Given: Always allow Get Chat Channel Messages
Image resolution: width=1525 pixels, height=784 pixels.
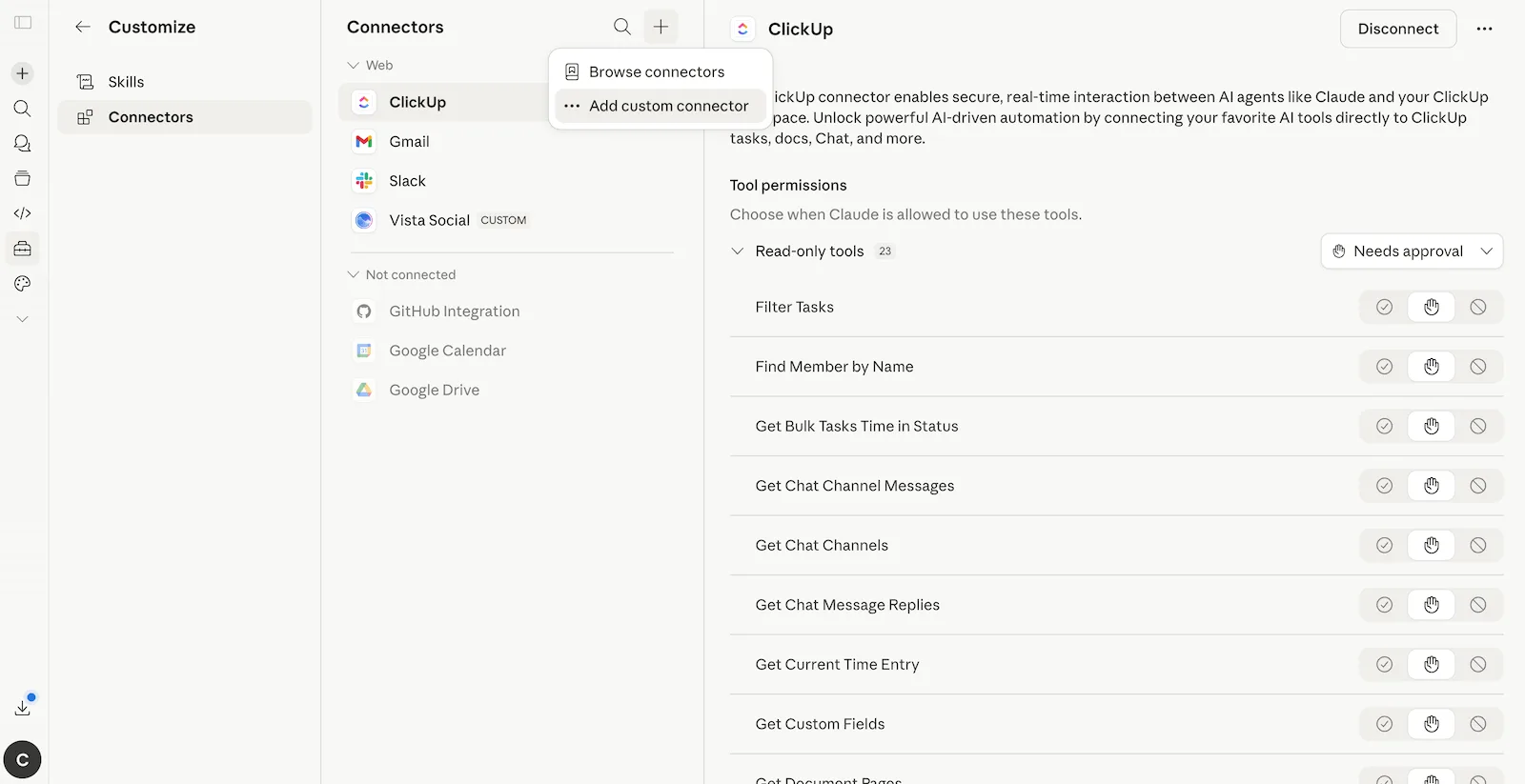Looking at the screenshot, I should (1384, 486).
